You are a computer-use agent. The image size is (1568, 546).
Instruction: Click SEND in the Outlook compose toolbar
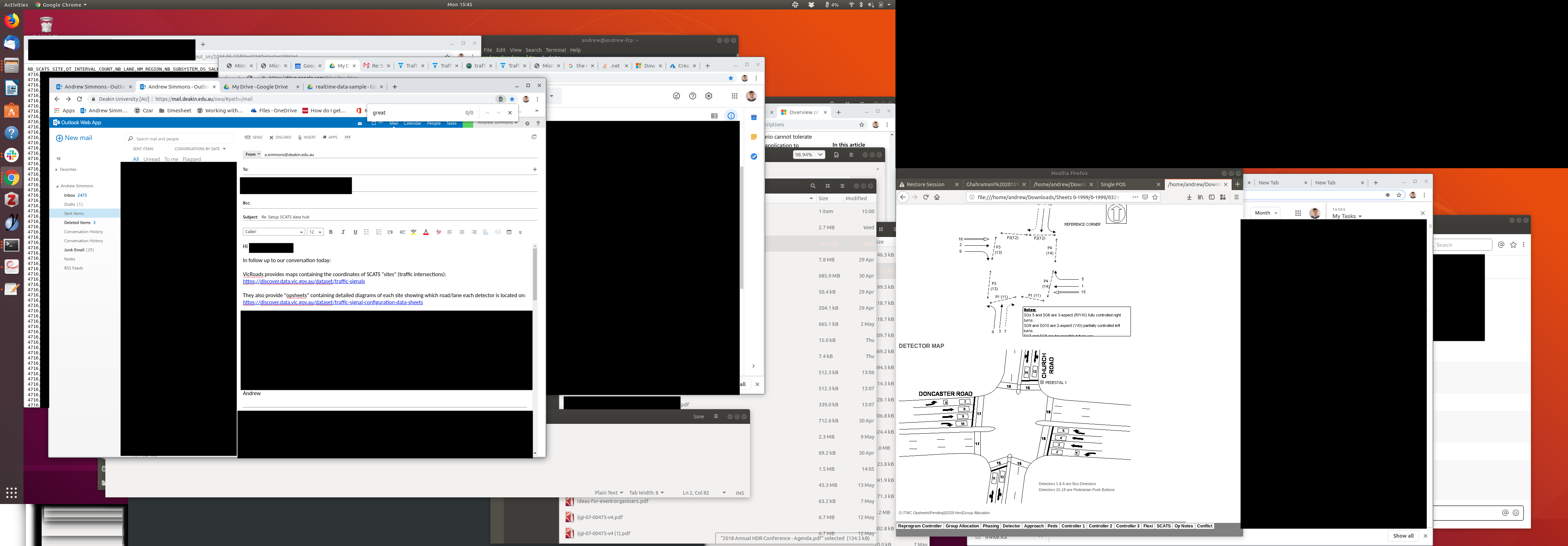click(253, 138)
